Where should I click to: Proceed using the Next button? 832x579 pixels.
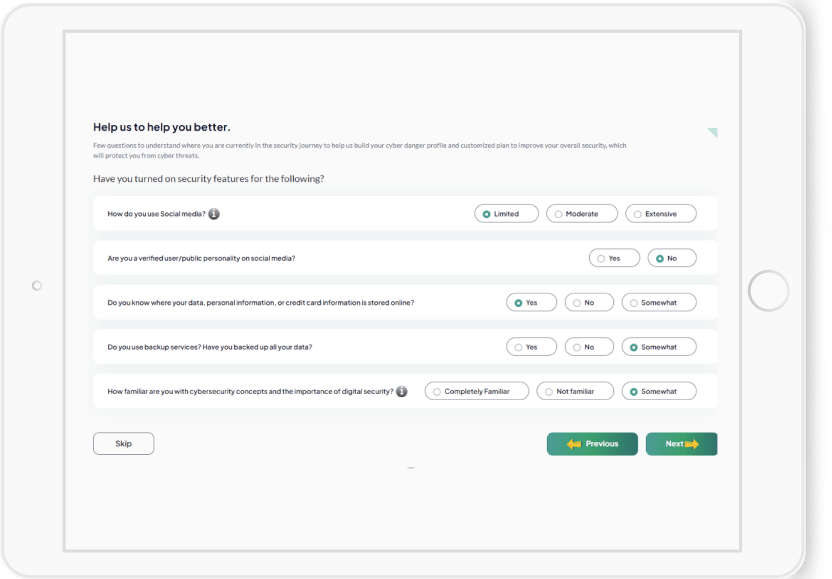point(681,444)
